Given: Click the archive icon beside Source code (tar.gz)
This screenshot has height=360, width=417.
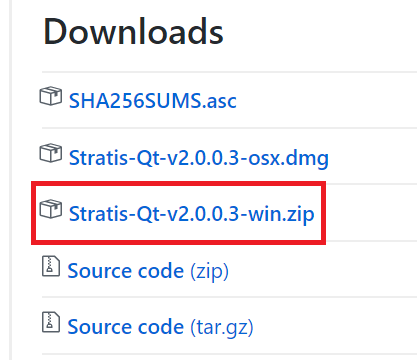Looking at the screenshot, I should click(51, 322).
